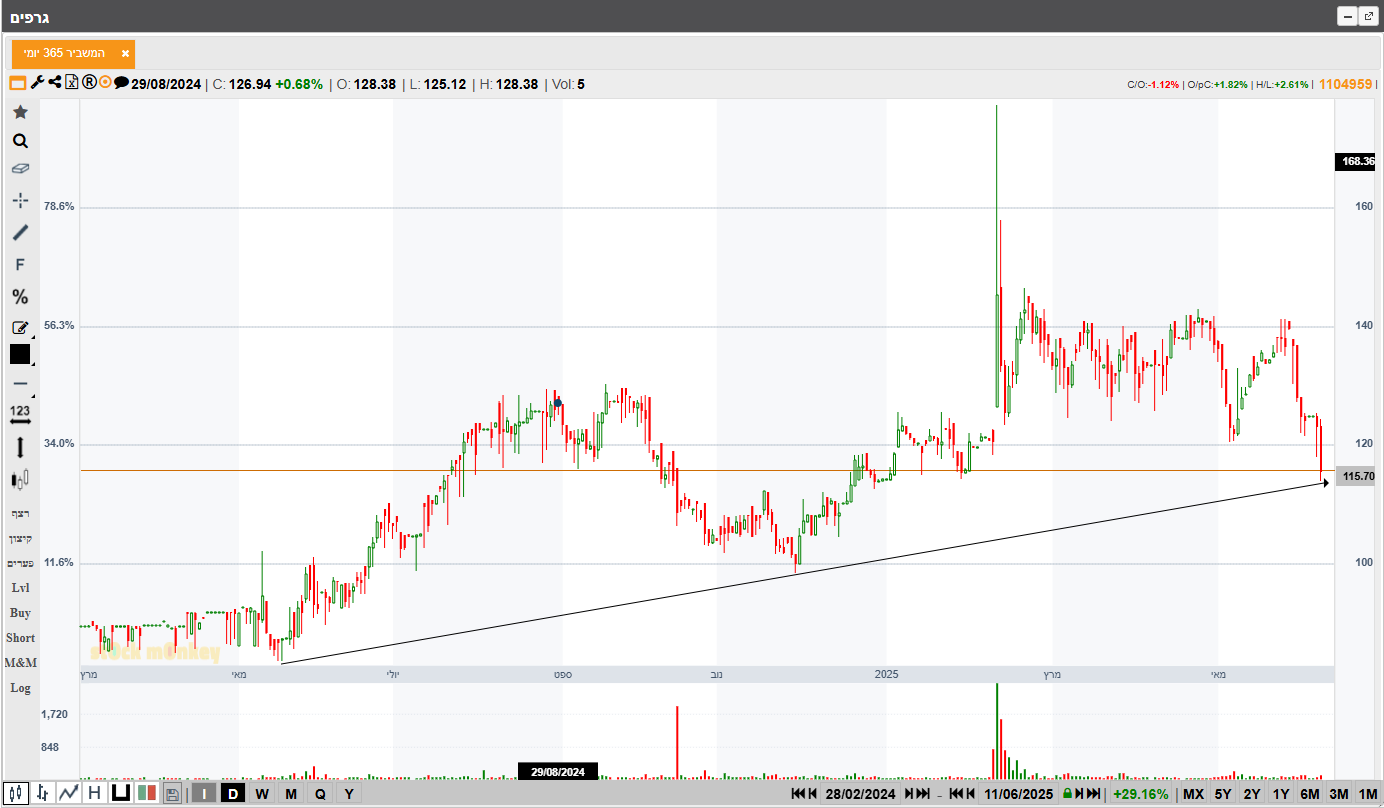The height and width of the screenshot is (808, 1384).
Task: Open the wrench settings icon
Action: 37,83
